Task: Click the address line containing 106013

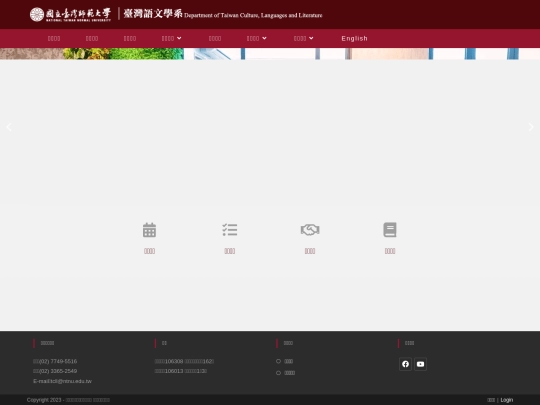Action: (181, 371)
